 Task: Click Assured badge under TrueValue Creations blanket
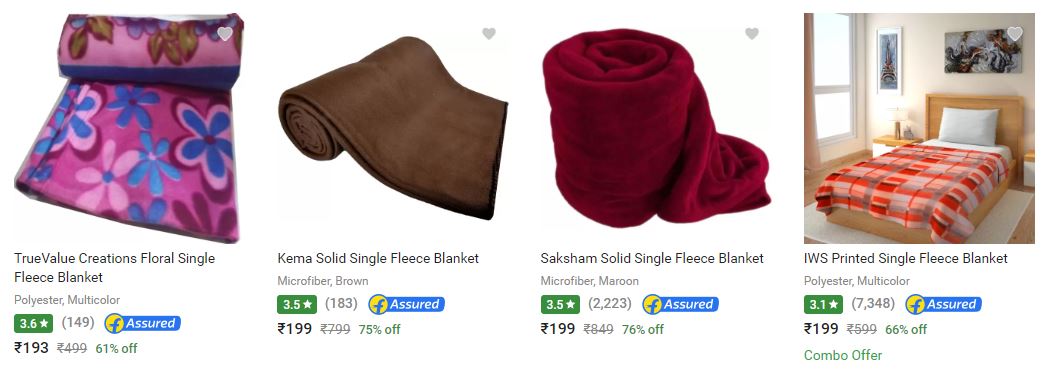coord(143,324)
